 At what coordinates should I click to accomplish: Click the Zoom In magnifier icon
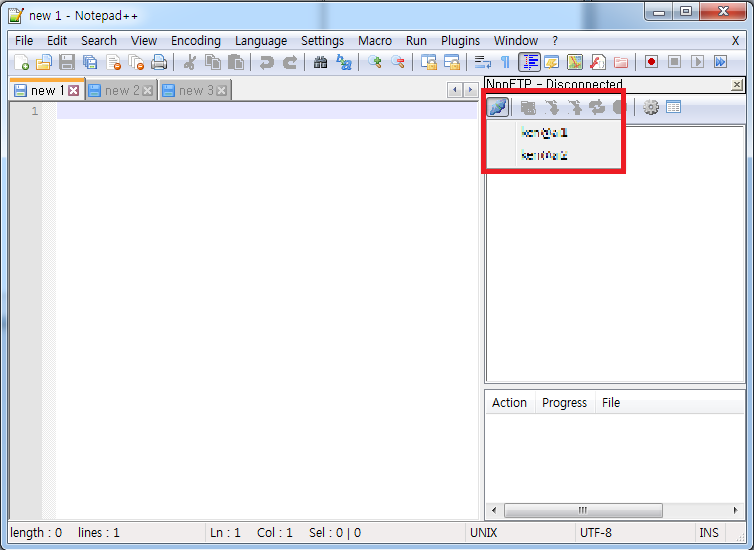375,62
